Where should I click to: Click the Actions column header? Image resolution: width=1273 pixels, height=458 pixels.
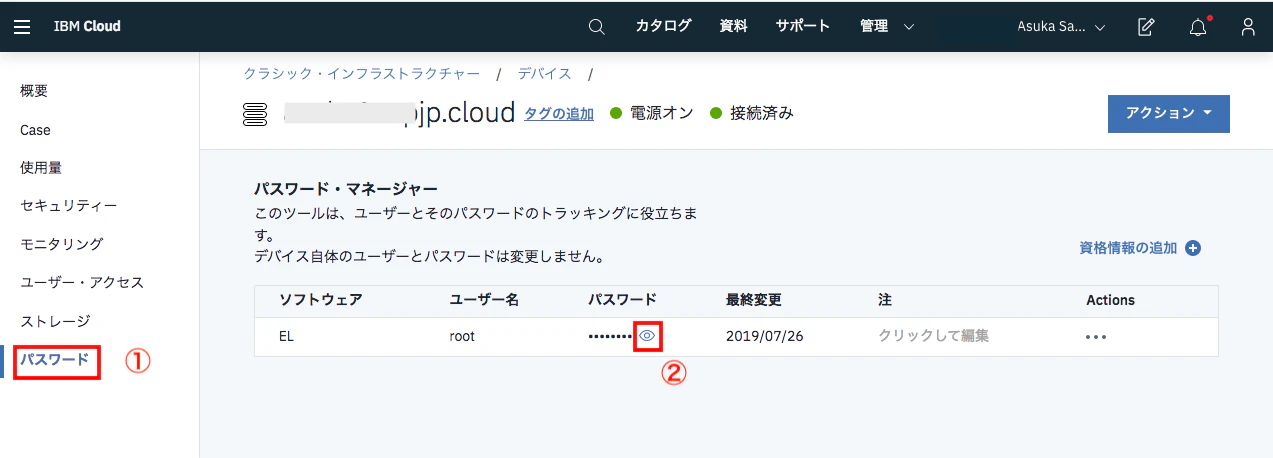click(1110, 300)
